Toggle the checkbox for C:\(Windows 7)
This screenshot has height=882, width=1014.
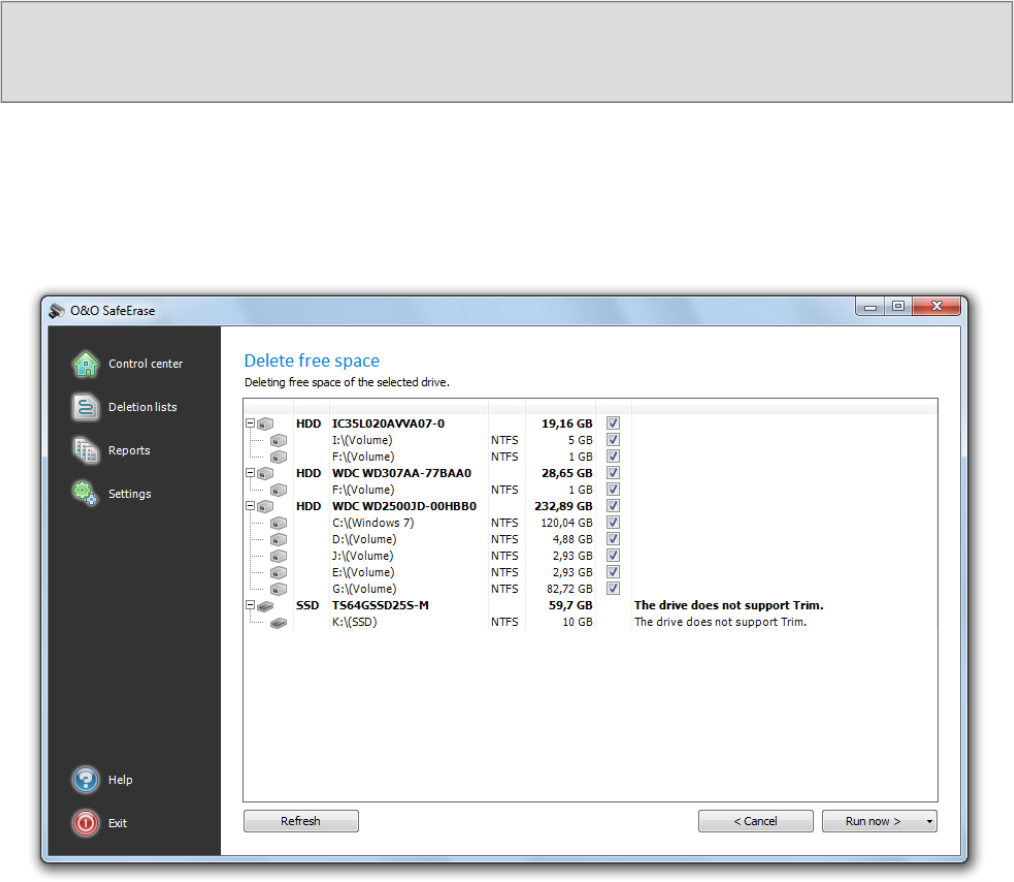point(613,523)
